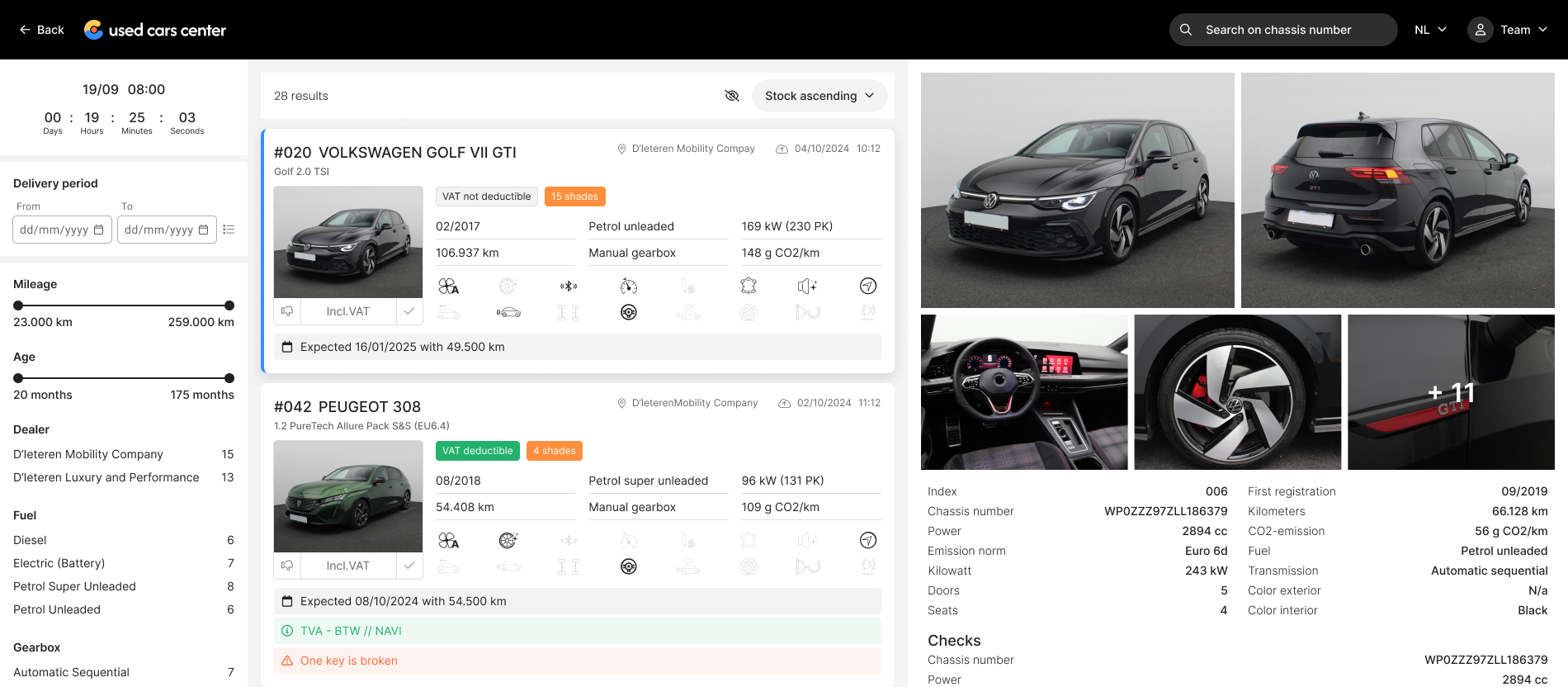Open the NL language dropdown
Screen dimensions: 1568x687
tap(1430, 30)
